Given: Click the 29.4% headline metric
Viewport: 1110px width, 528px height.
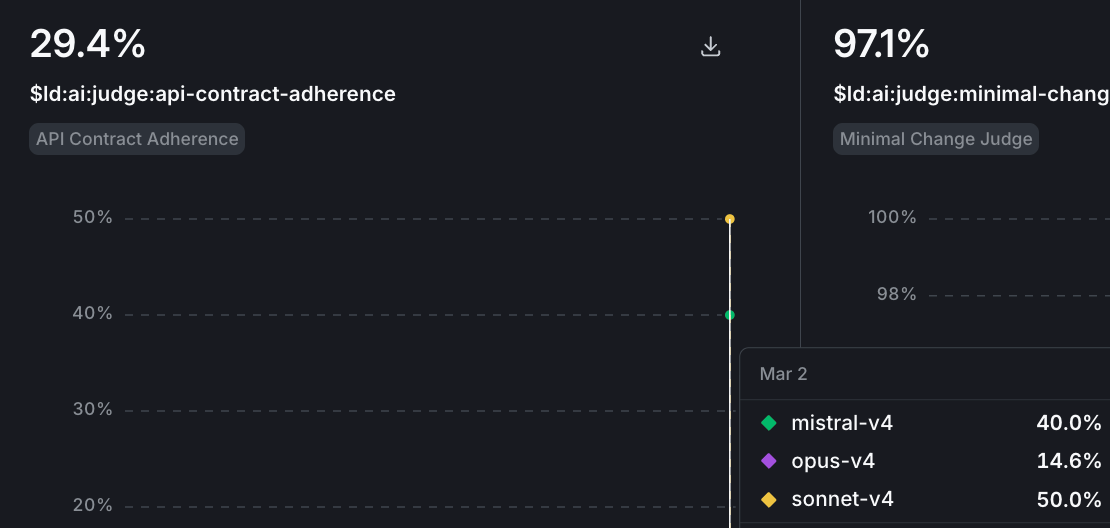Looking at the screenshot, I should pos(88,45).
